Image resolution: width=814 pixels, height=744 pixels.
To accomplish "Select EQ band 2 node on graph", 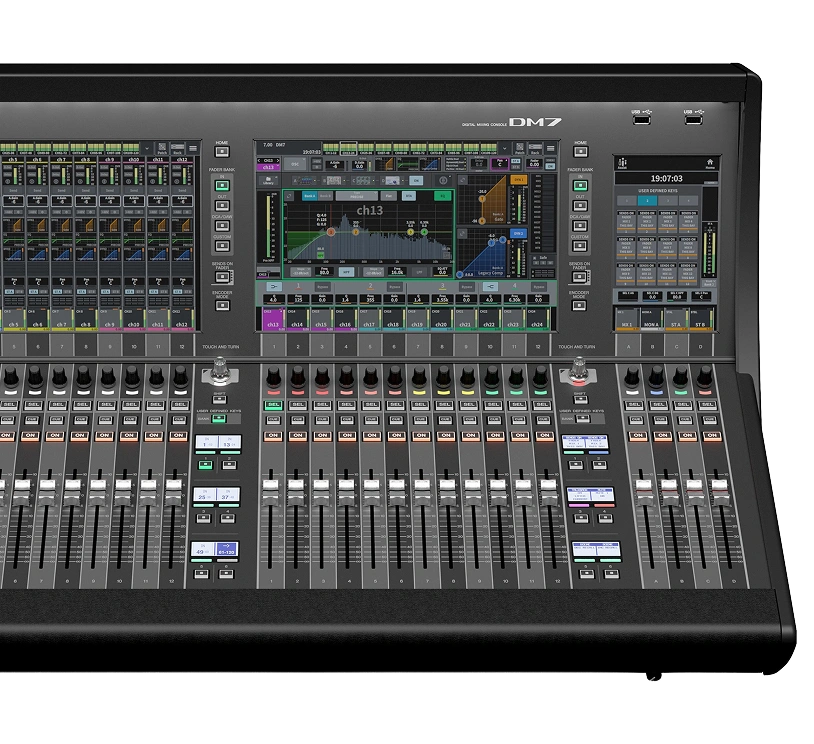I will [356, 232].
